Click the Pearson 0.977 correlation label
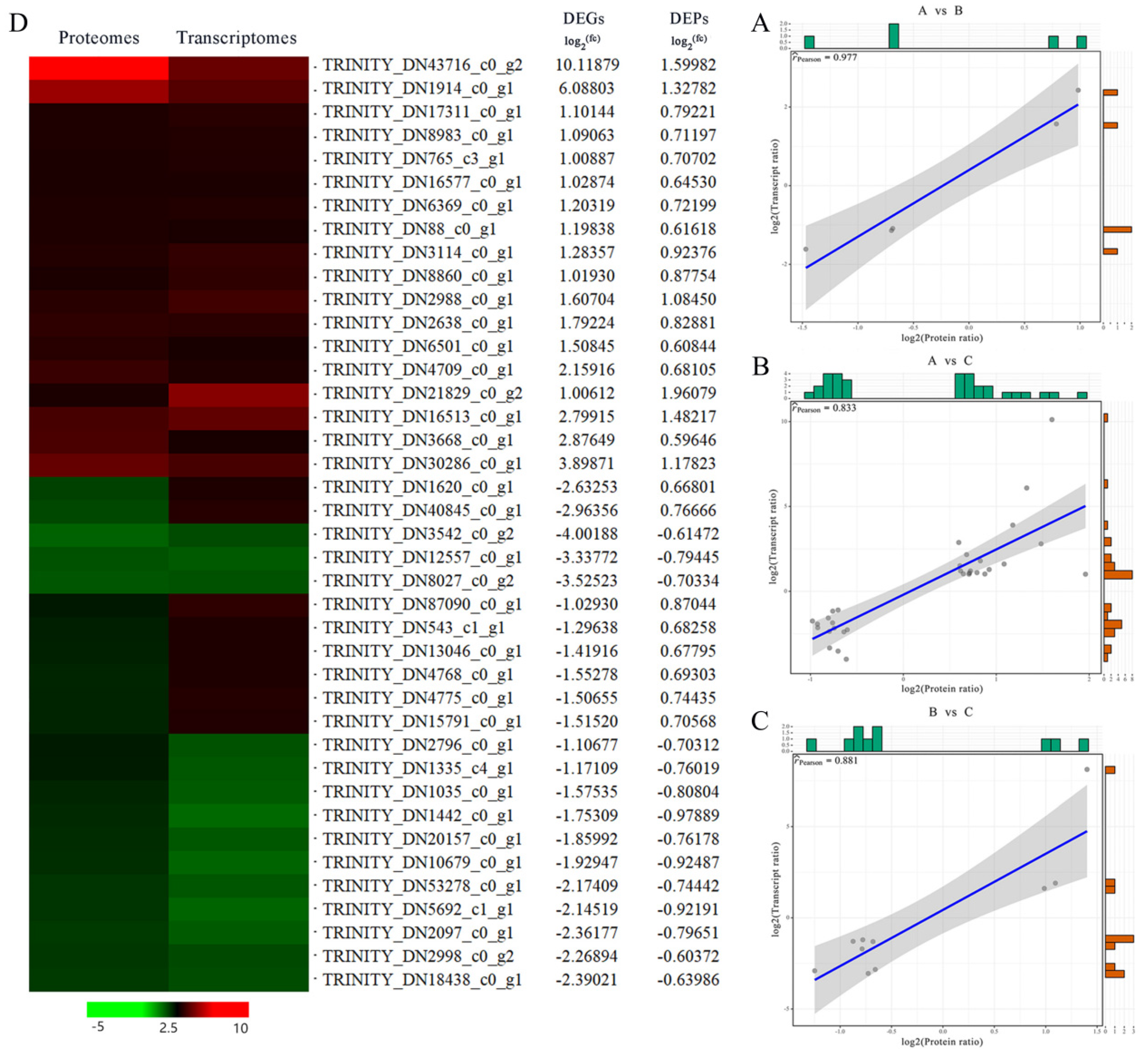This screenshot has width=1148, height=1056. (824, 57)
